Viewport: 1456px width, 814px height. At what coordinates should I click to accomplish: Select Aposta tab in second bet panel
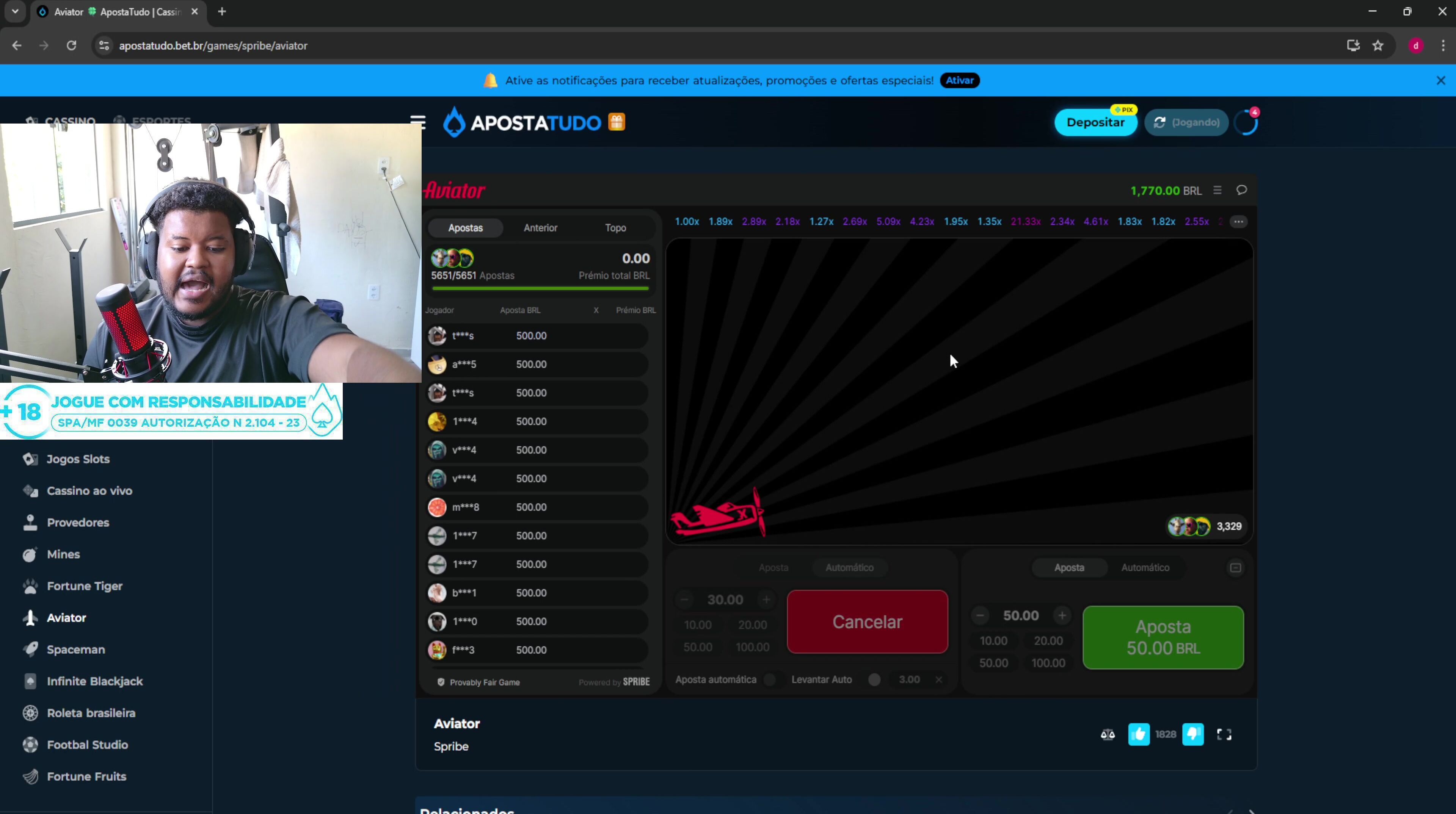coord(1069,567)
